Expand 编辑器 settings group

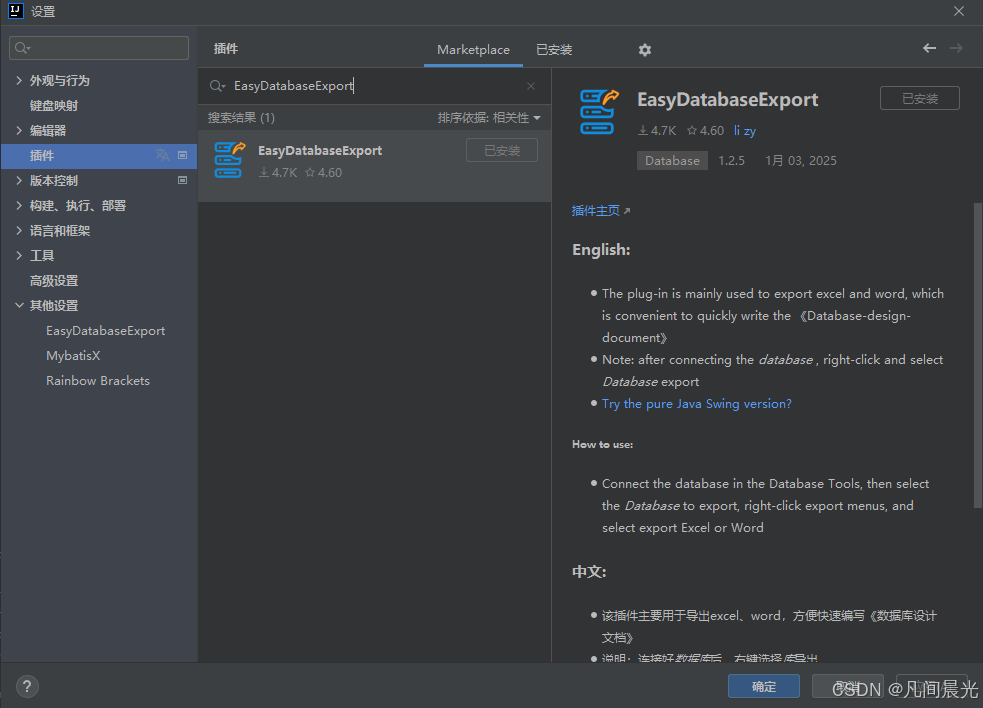click(x=19, y=130)
